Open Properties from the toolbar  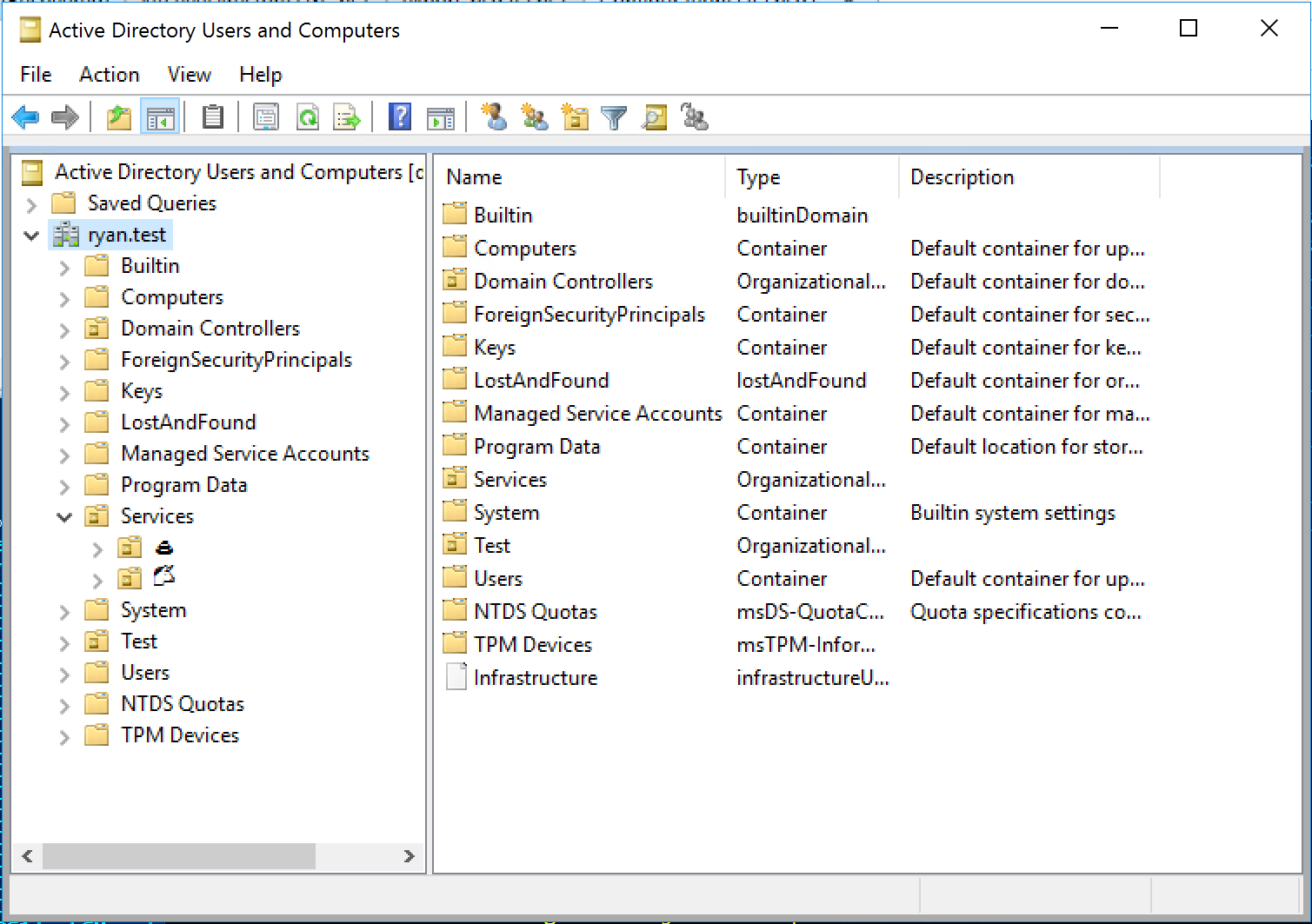point(266,116)
